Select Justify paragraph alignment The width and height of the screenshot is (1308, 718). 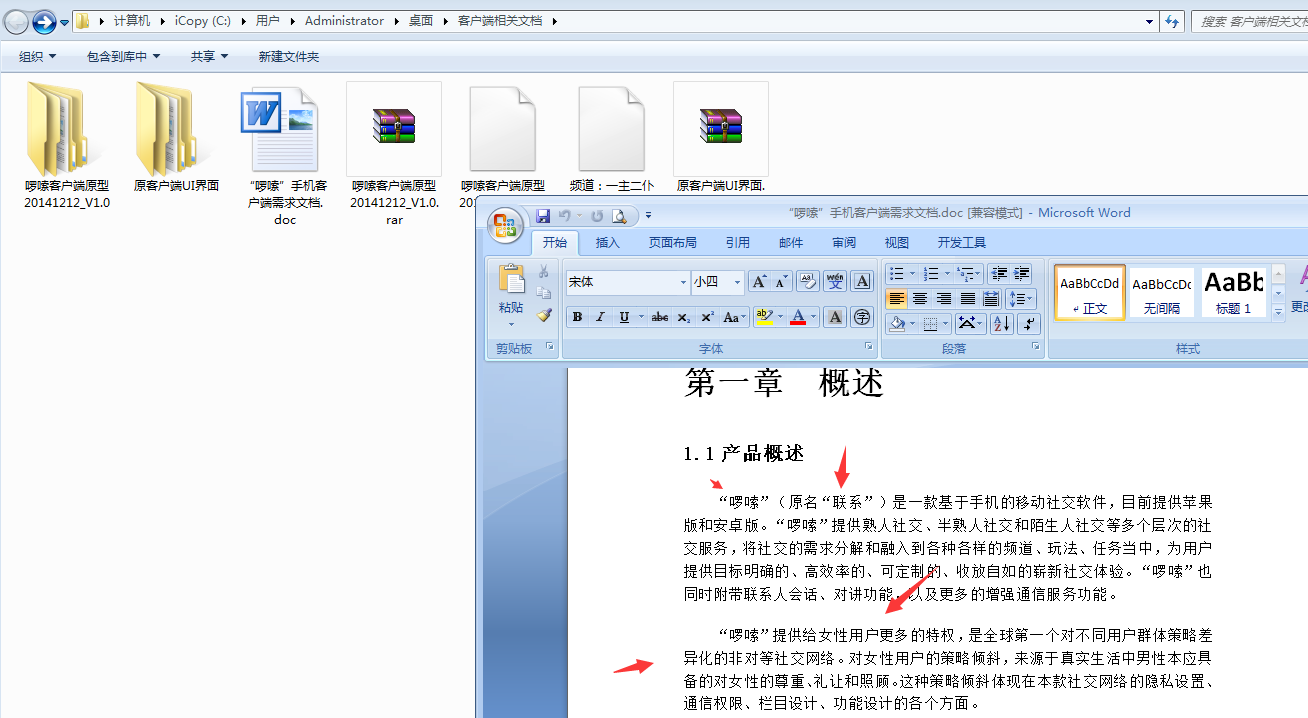tap(968, 298)
